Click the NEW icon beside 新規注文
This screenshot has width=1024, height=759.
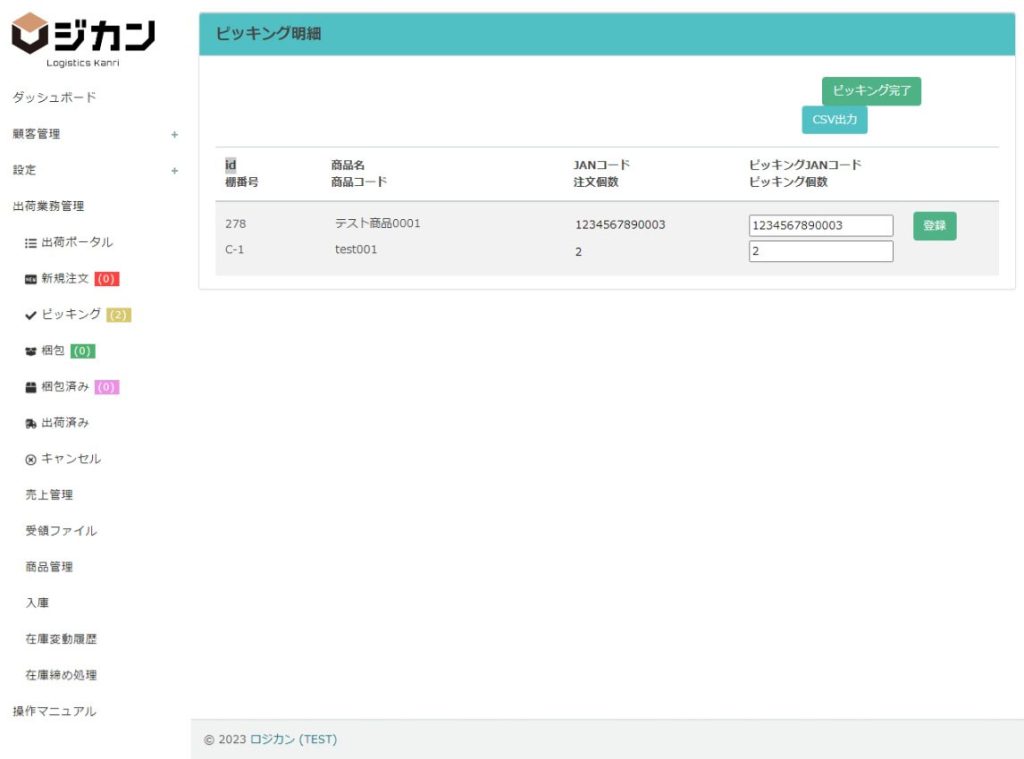[31, 279]
